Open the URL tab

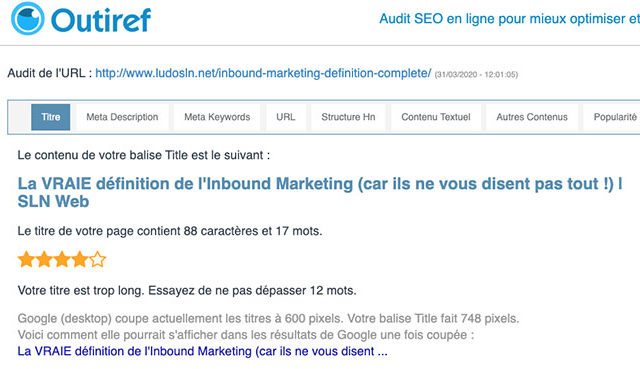pos(286,117)
